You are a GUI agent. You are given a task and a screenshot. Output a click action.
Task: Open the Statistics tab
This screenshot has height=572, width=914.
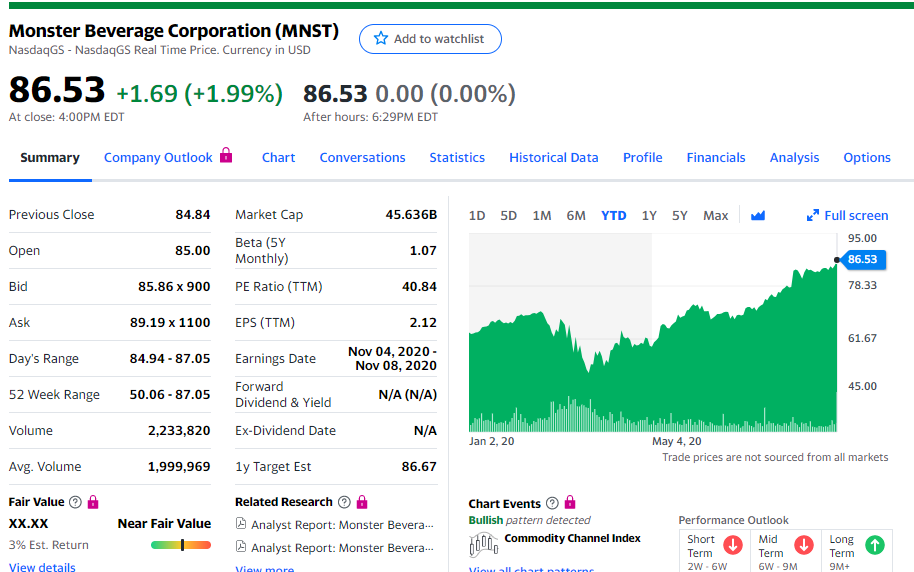click(457, 157)
